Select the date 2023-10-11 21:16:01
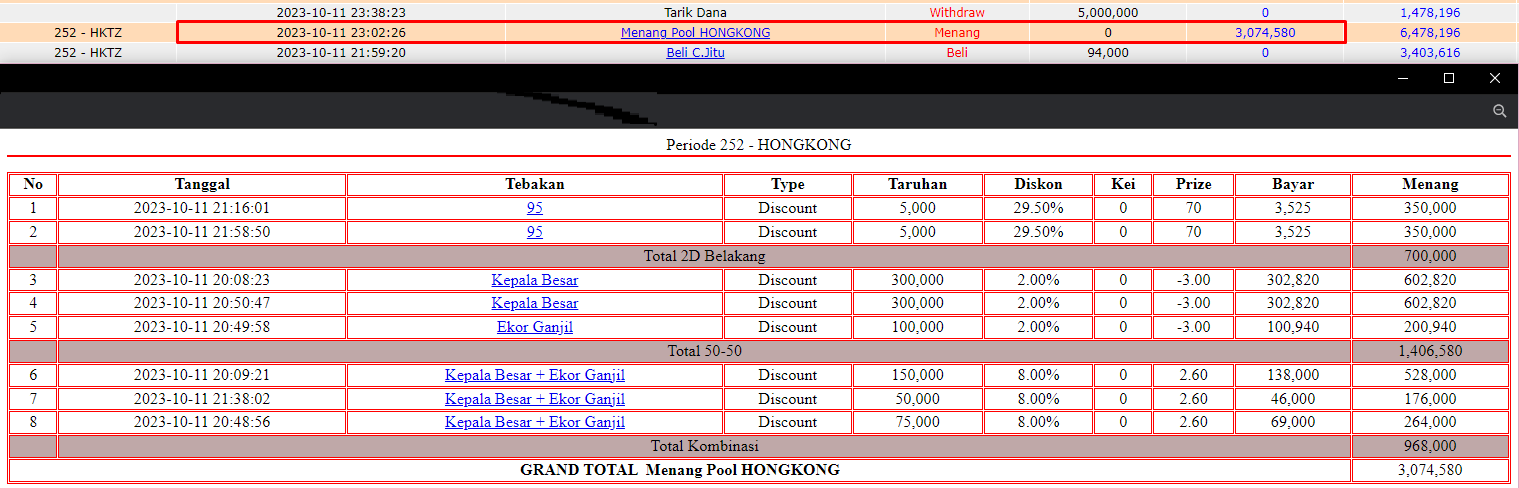The image size is (1519, 488). tap(202, 208)
